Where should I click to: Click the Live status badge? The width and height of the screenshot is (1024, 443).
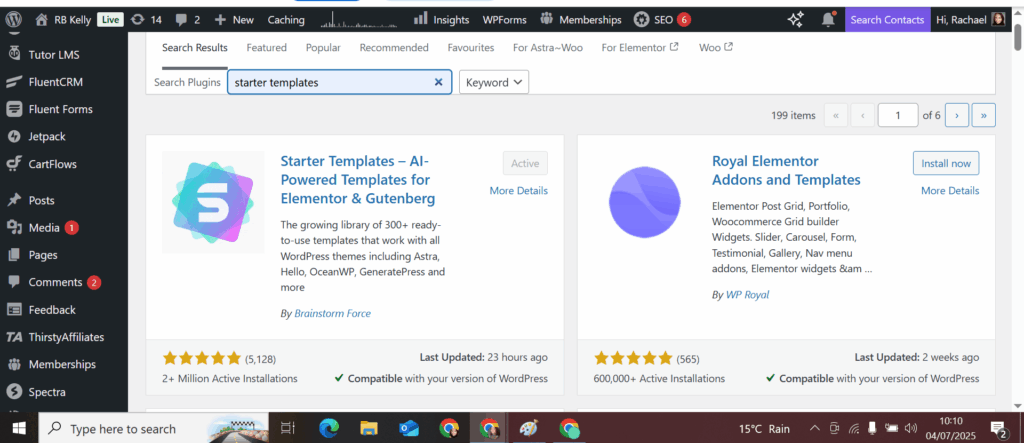(x=110, y=20)
